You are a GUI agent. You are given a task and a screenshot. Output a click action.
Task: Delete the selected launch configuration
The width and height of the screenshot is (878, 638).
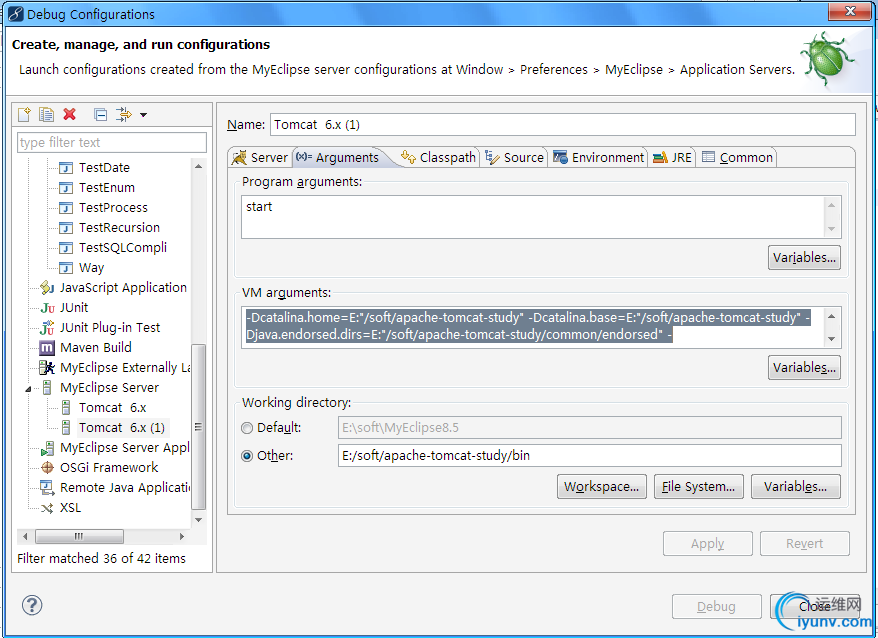click(69, 114)
